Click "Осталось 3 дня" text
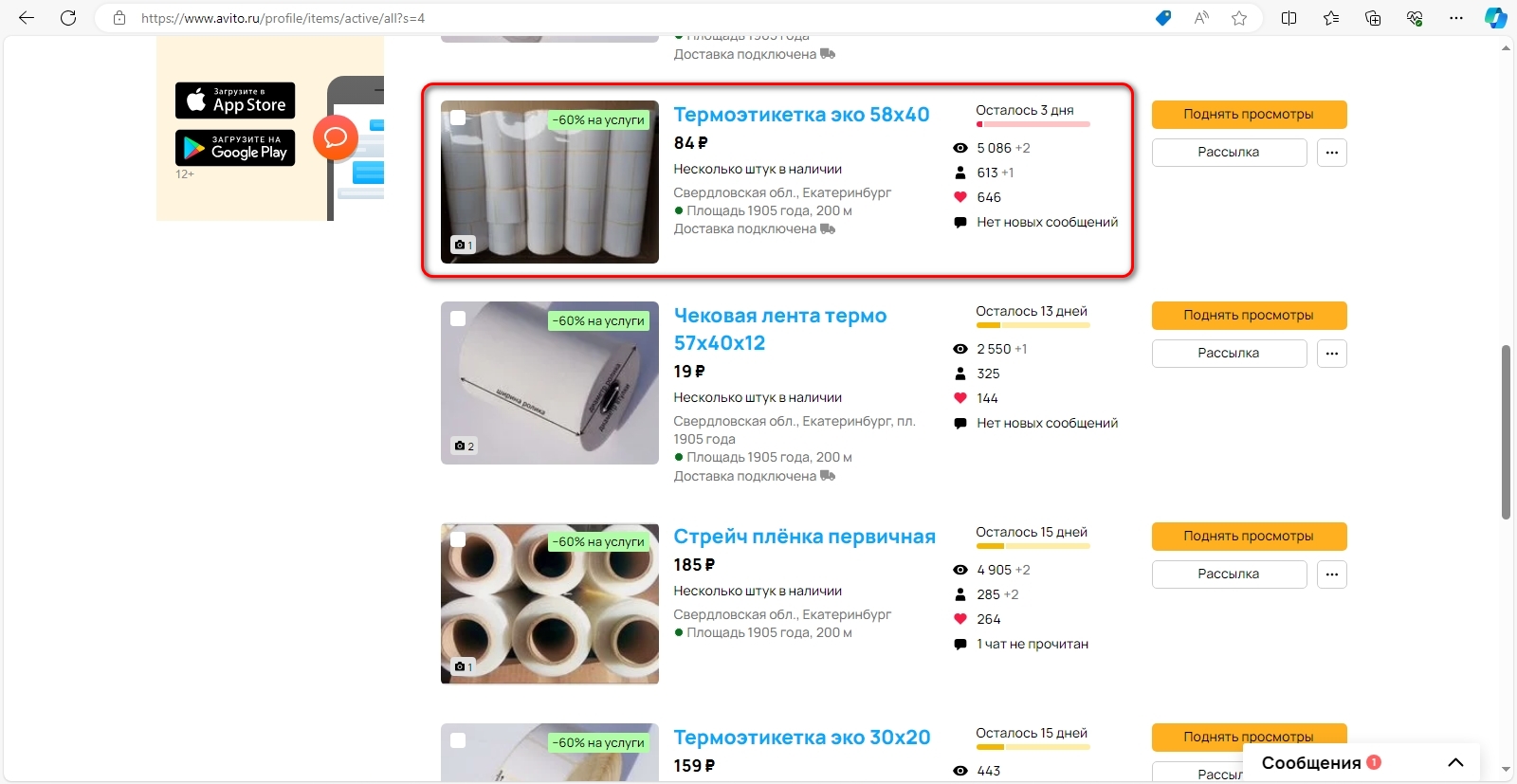The width and height of the screenshot is (1517, 784). [x=1025, y=110]
